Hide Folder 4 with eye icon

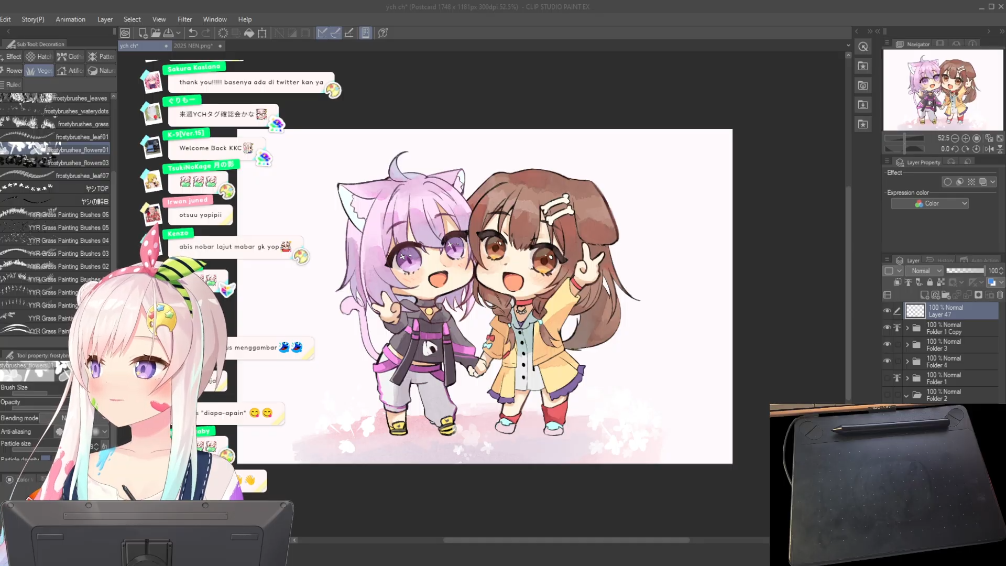click(x=887, y=361)
